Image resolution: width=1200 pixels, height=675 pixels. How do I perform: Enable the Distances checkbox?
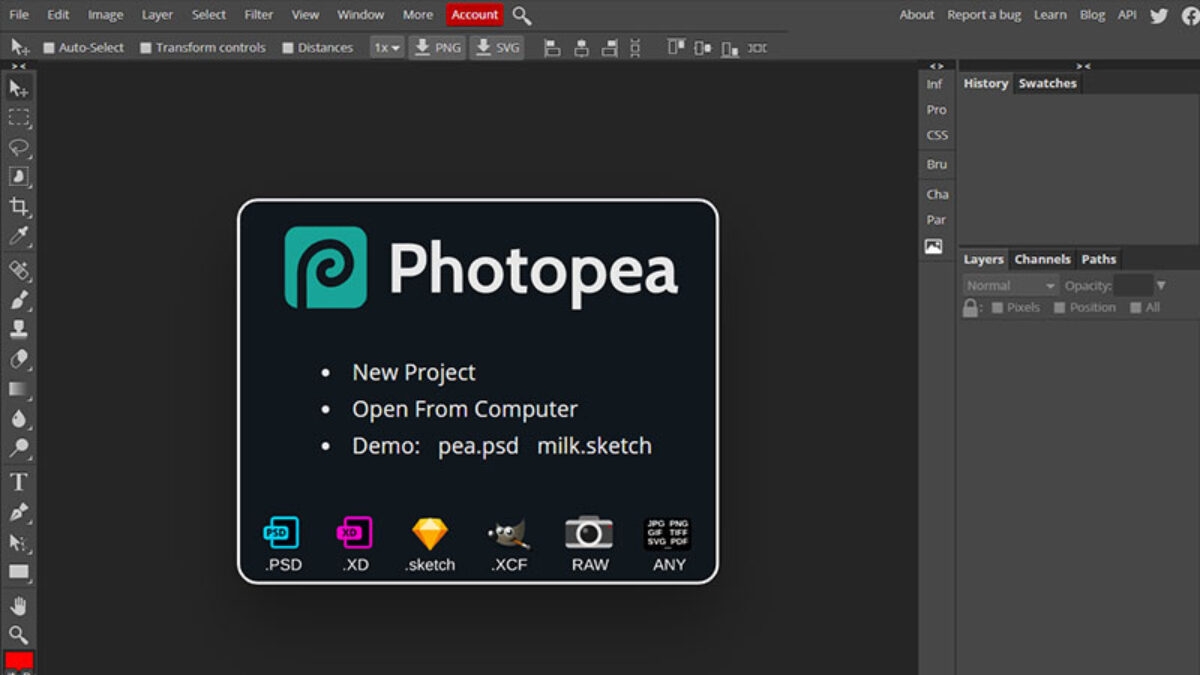coord(288,48)
